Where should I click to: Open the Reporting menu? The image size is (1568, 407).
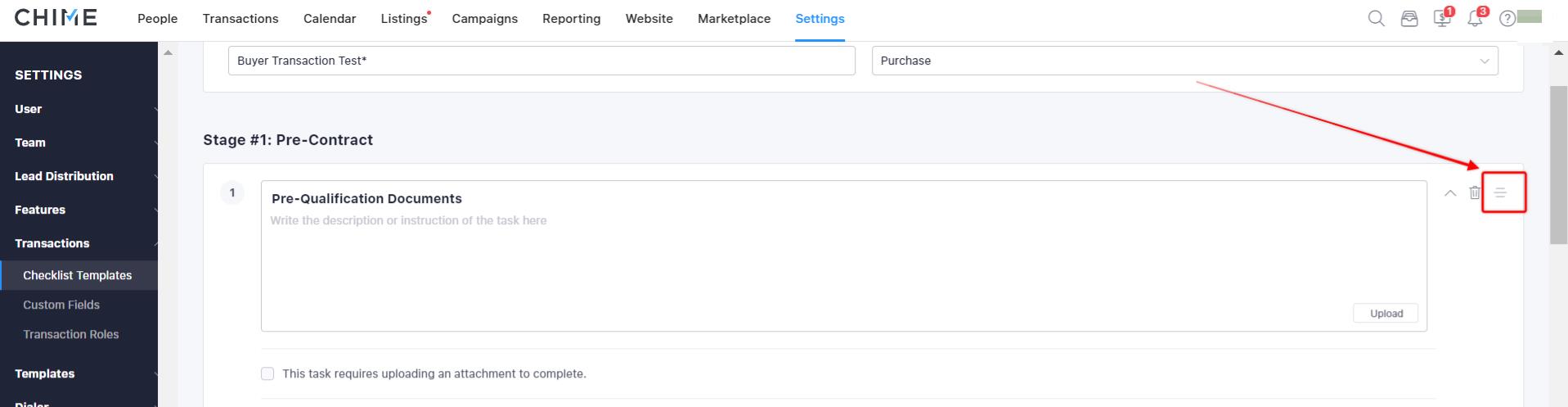[x=572, y=19]
